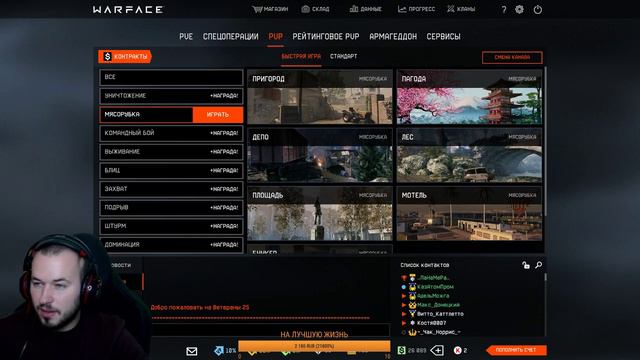Open the Прогресс chart icon

tap(402, 9)
